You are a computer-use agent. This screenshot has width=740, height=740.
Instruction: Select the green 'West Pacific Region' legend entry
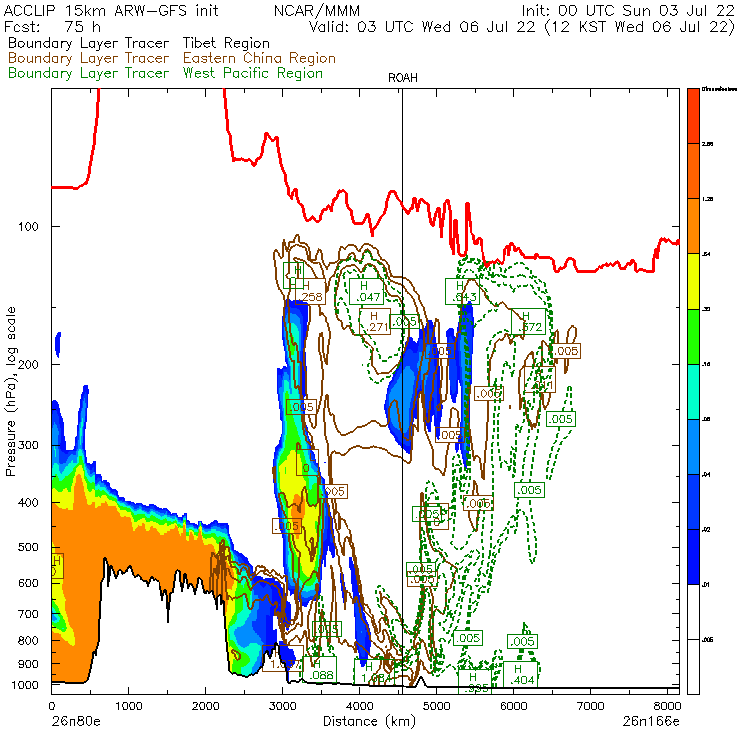252,73
